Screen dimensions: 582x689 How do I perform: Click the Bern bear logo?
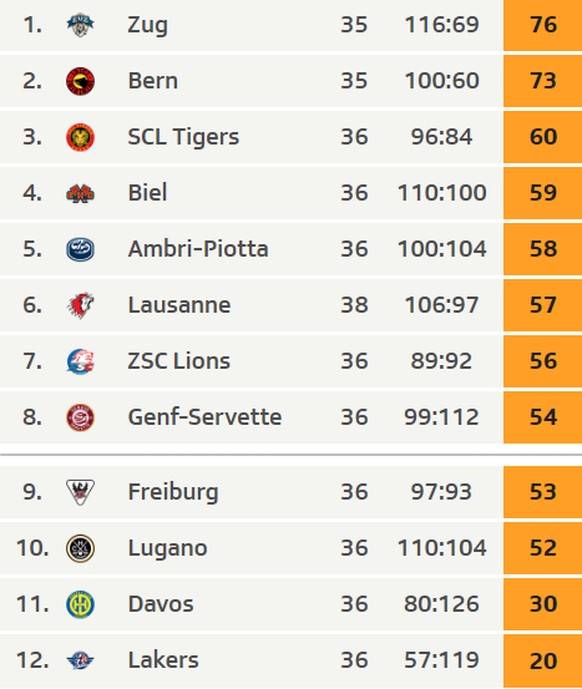pos(80,81)
